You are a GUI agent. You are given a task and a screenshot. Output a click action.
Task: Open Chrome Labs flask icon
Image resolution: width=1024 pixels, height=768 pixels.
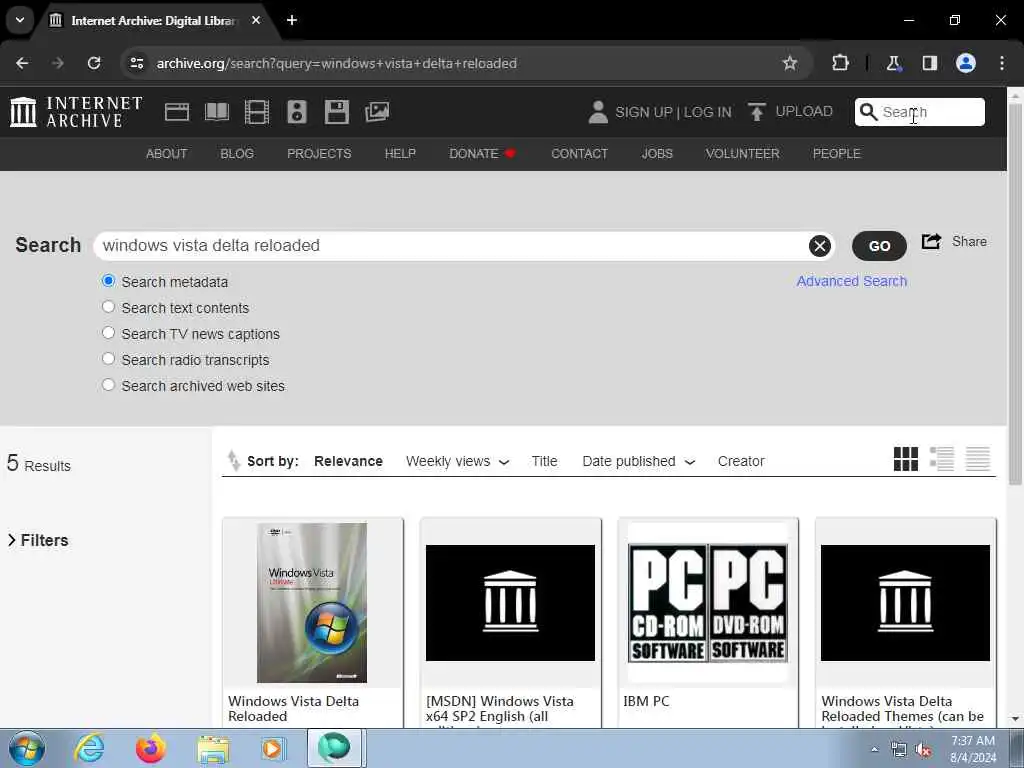click(893, 63)
